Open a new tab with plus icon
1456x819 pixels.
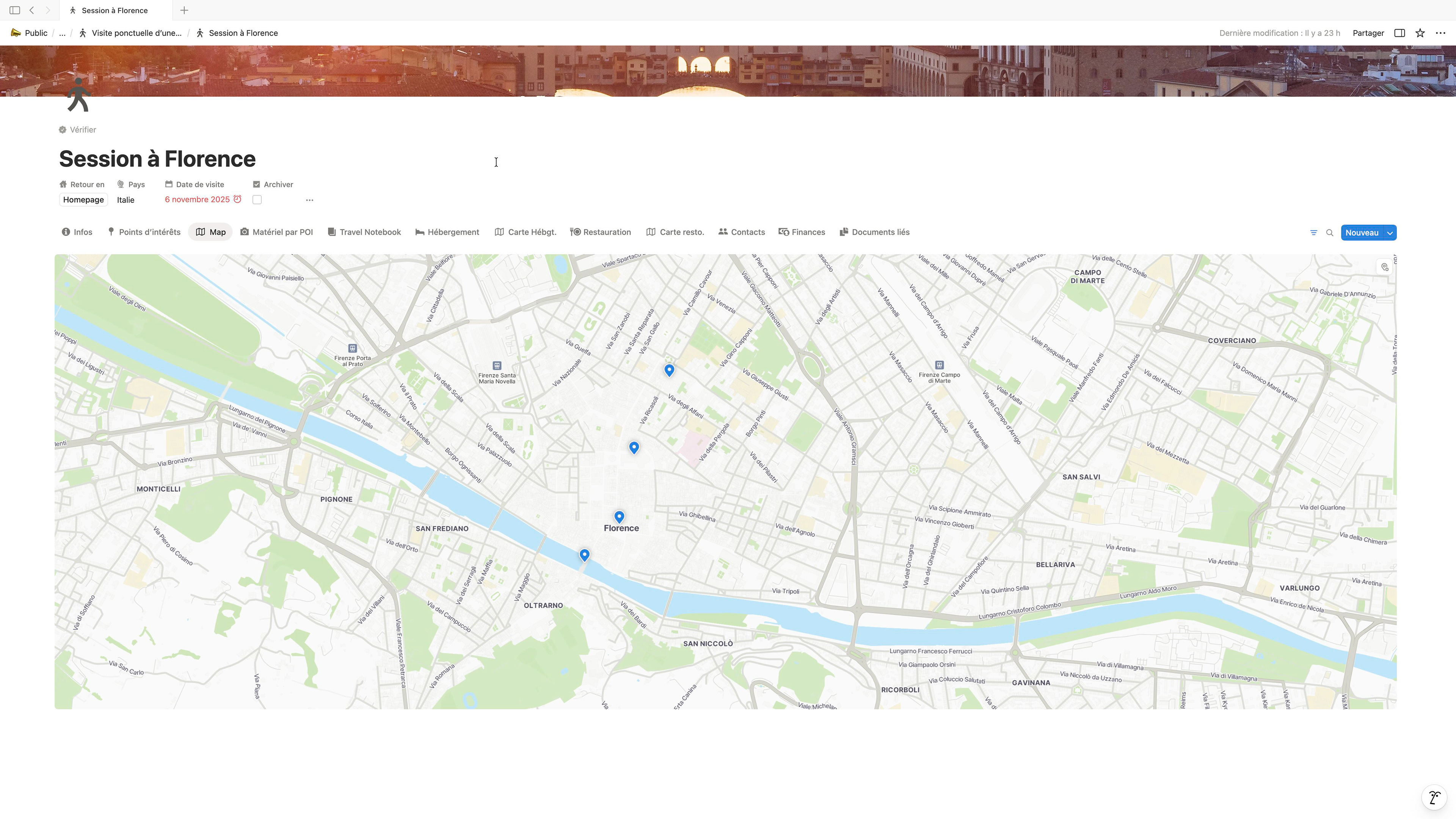tap(184, 10)
